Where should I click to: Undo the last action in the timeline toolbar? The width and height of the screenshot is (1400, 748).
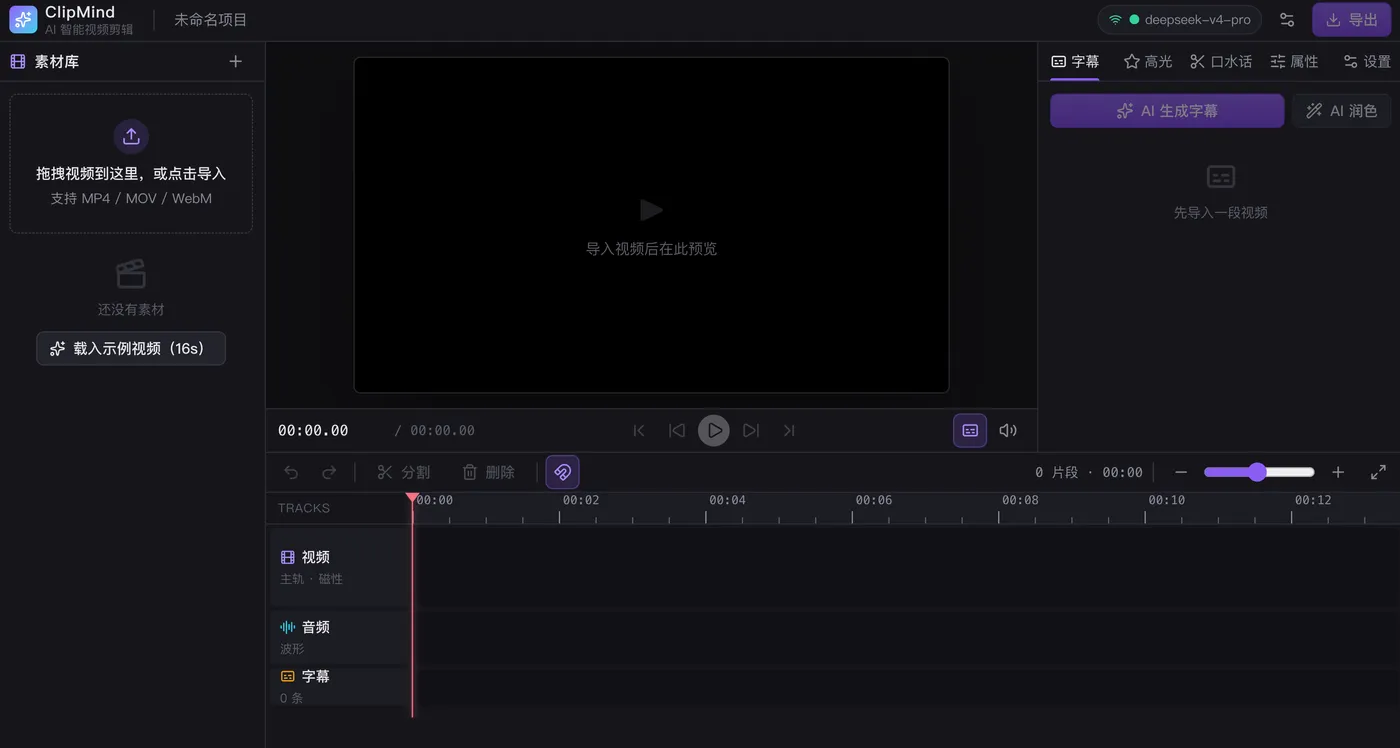(x=291, y=472)
